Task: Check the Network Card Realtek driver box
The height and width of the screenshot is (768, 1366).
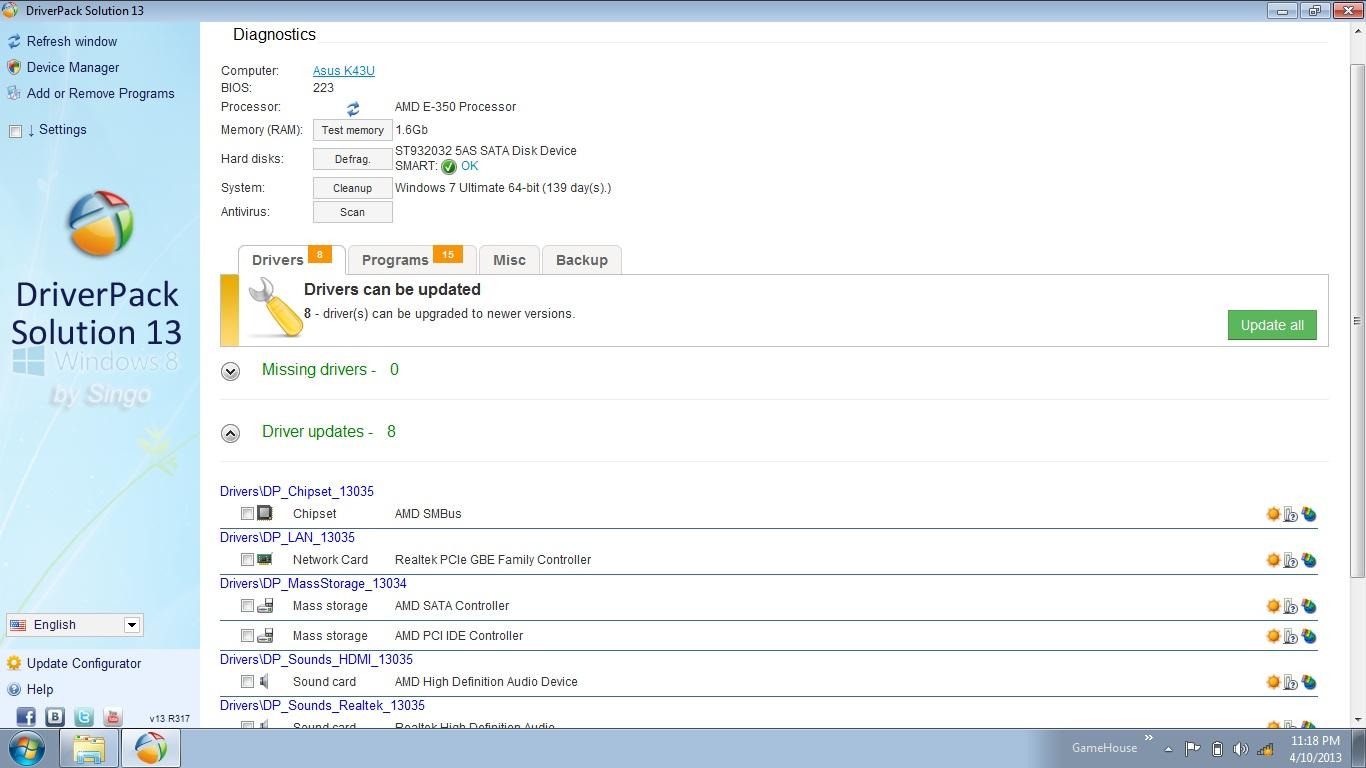Action: [247, 560]
